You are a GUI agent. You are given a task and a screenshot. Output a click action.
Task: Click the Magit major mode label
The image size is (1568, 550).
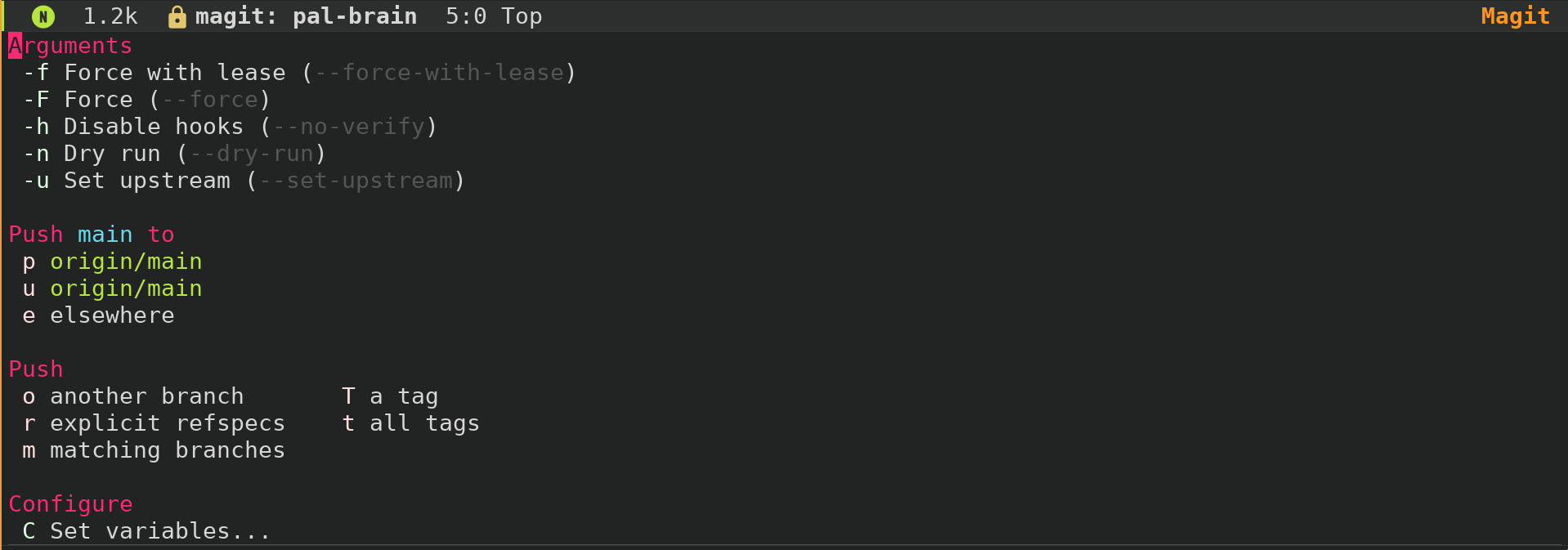click(1516, 16)
